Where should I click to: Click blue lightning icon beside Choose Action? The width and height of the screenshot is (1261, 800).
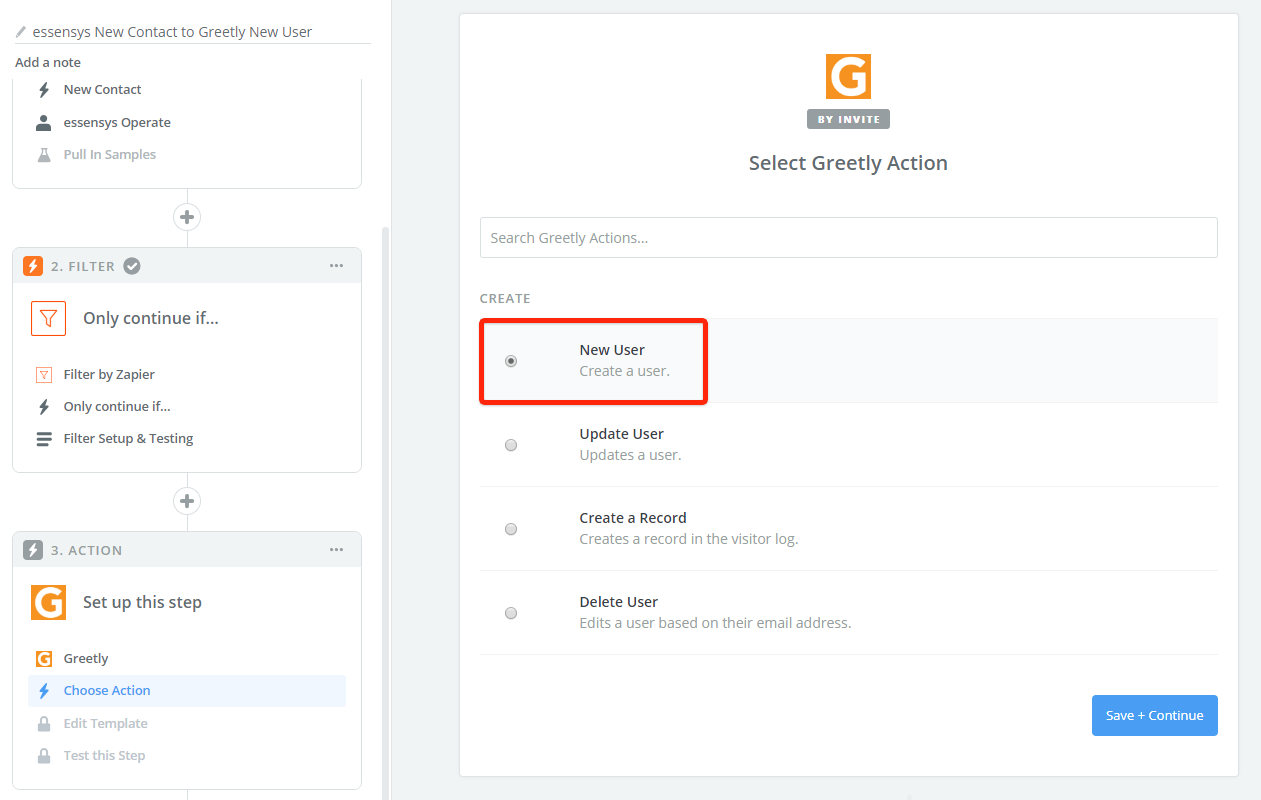43,691
